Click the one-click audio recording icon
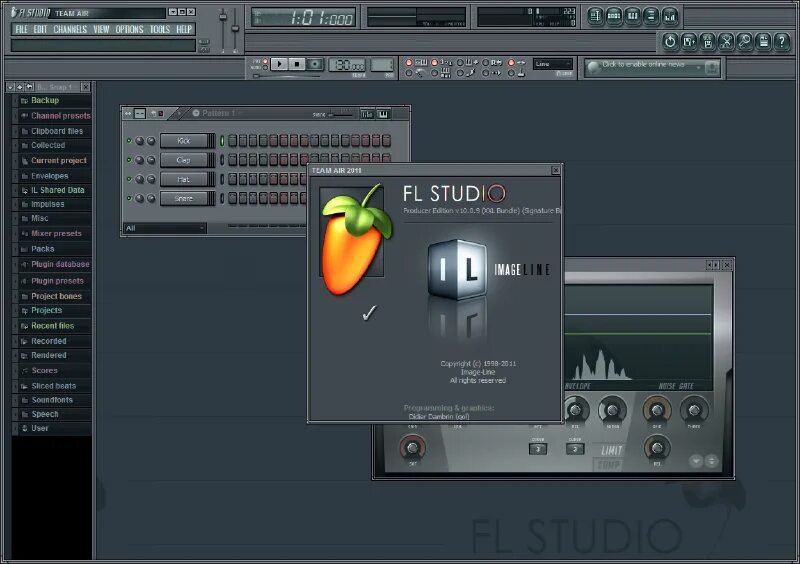The width and height of the screenshot is (800, 564). (744, 41)
